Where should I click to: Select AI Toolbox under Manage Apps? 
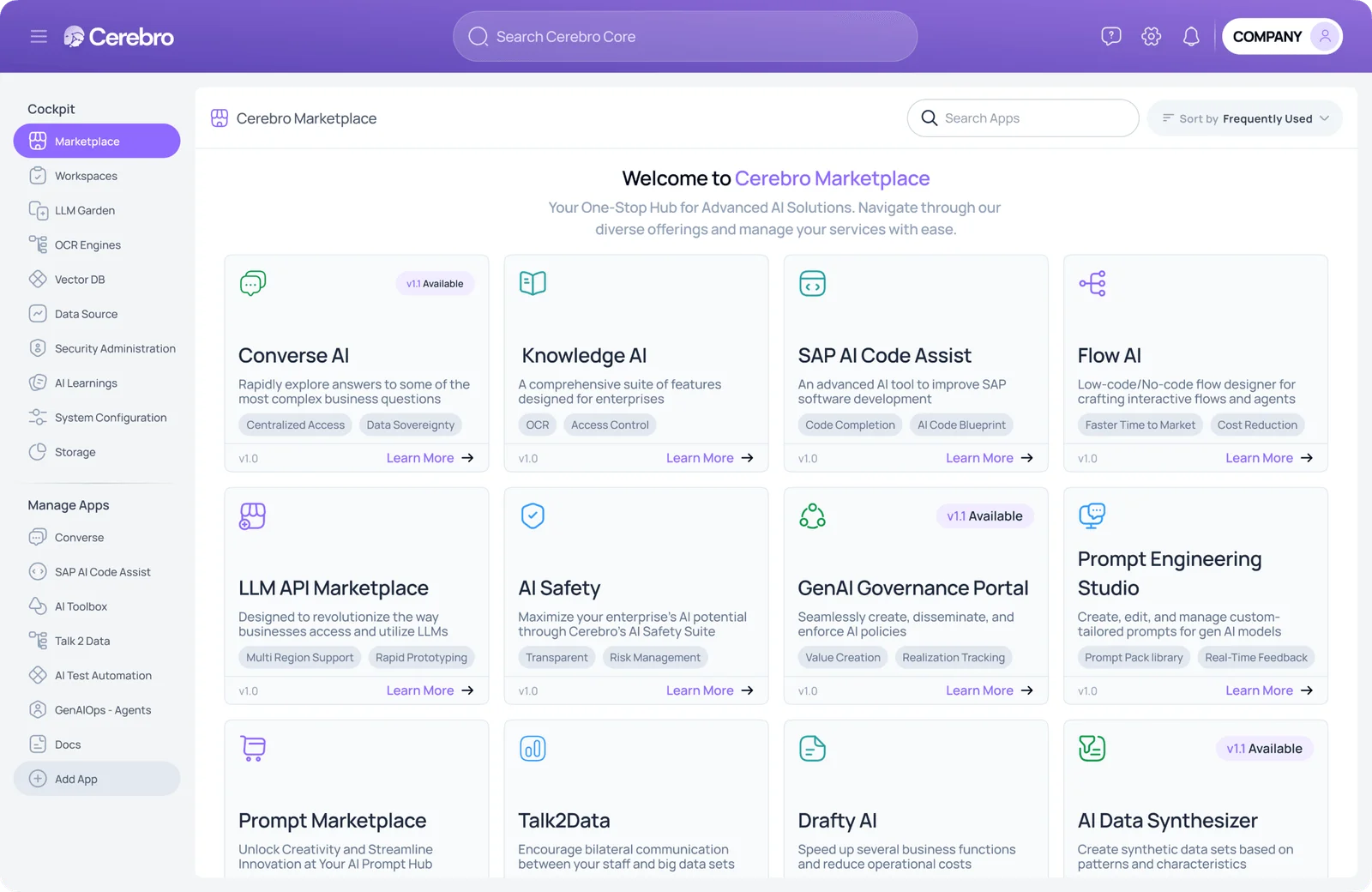point(81,606)
